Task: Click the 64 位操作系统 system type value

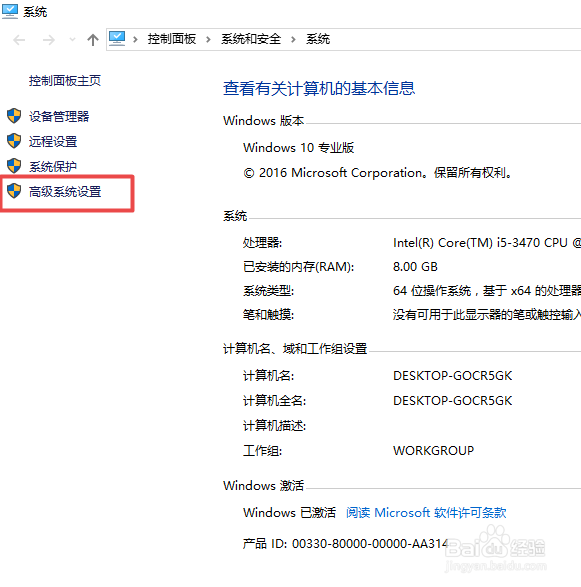Action: tap(487, 291)
